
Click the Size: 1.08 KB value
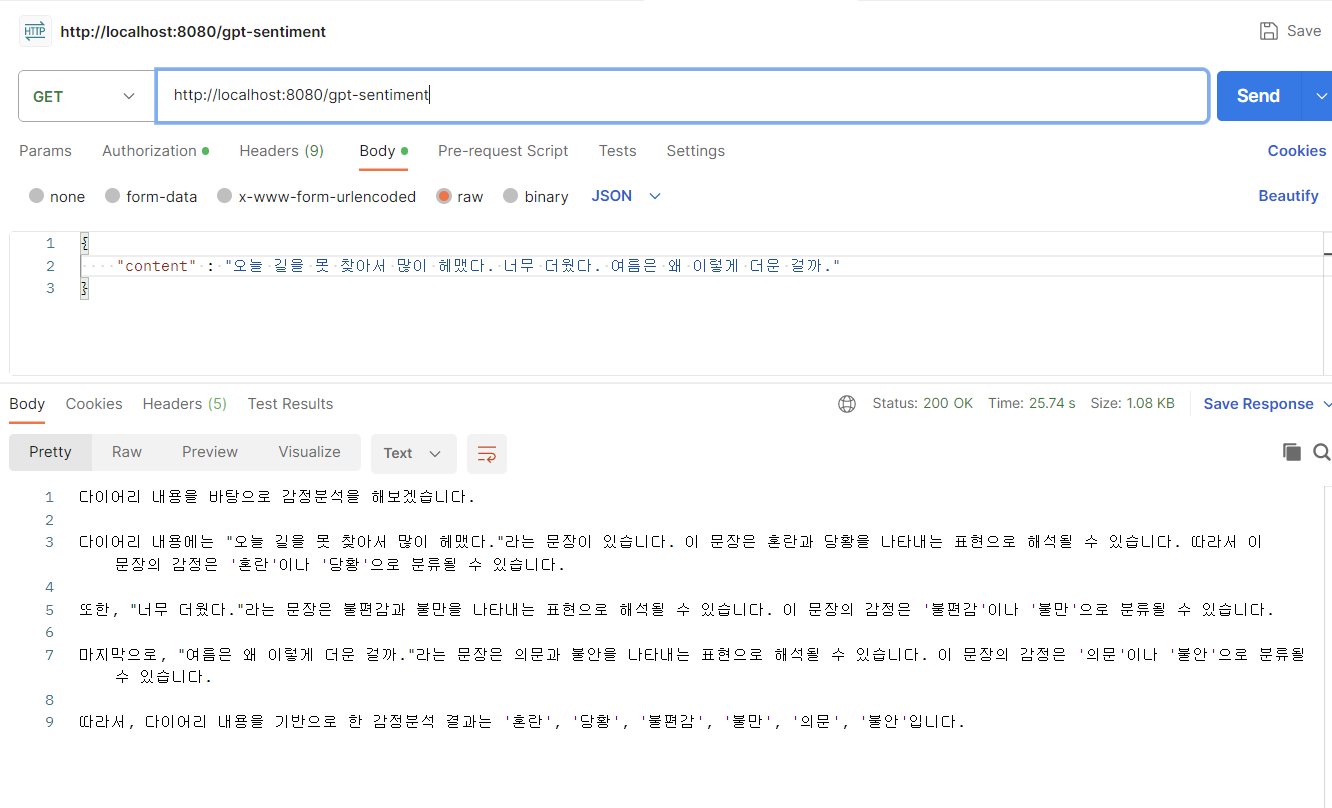pyautogui.click(x=1132, y=404)
